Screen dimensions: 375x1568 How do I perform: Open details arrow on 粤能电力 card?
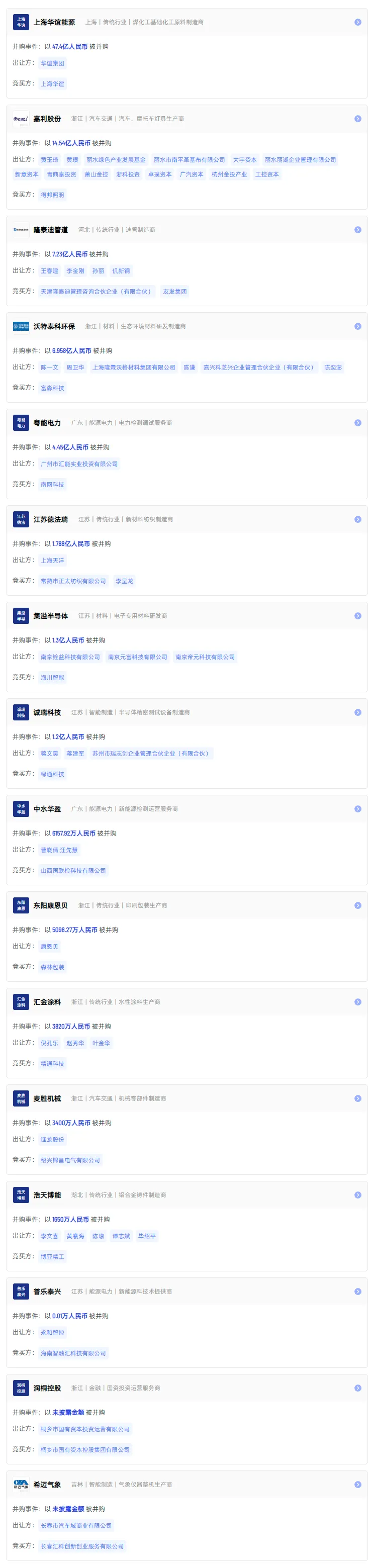click(358, 422)
